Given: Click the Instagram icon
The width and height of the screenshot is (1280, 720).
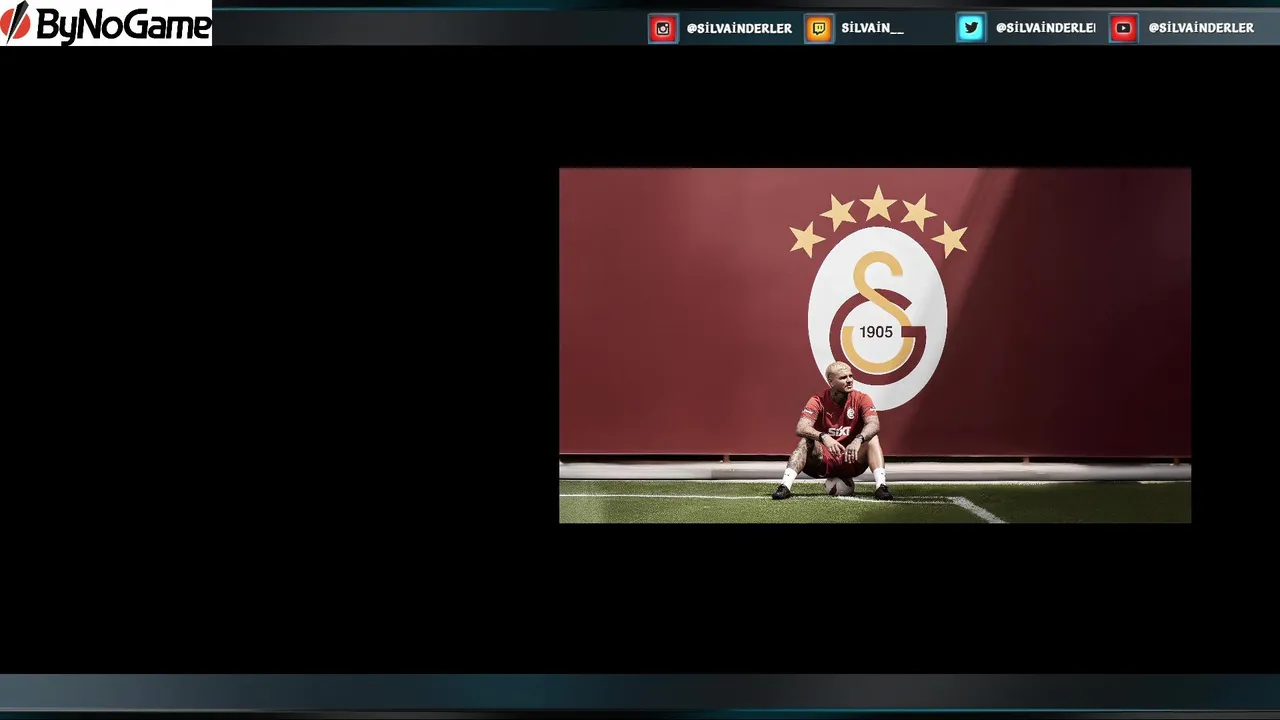Looking at the screenshot, I should click(x=663, y=29).
